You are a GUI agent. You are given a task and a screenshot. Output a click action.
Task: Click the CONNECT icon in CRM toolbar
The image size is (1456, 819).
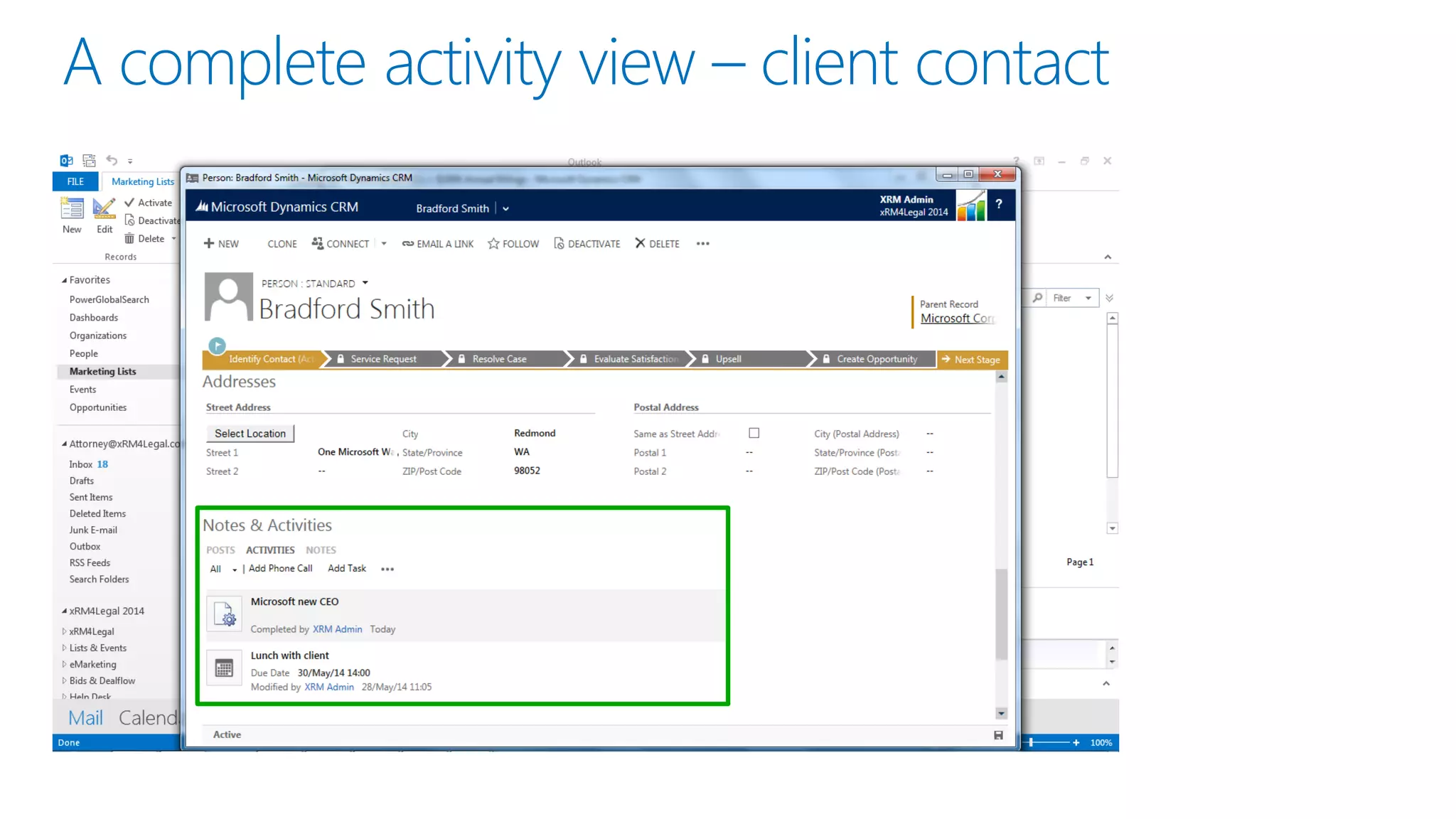317,243
